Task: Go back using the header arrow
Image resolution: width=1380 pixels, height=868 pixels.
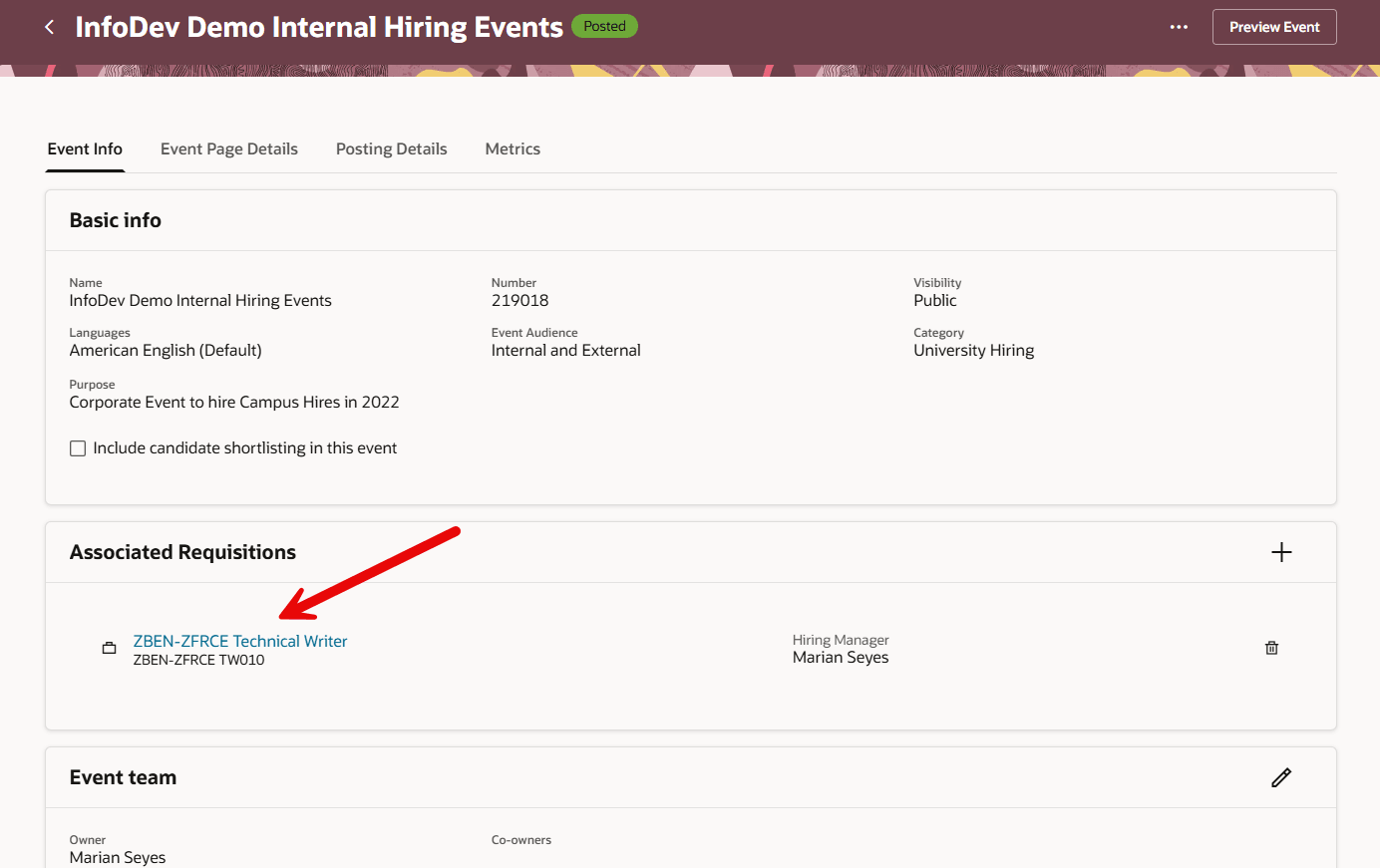Action: point(50,27)
